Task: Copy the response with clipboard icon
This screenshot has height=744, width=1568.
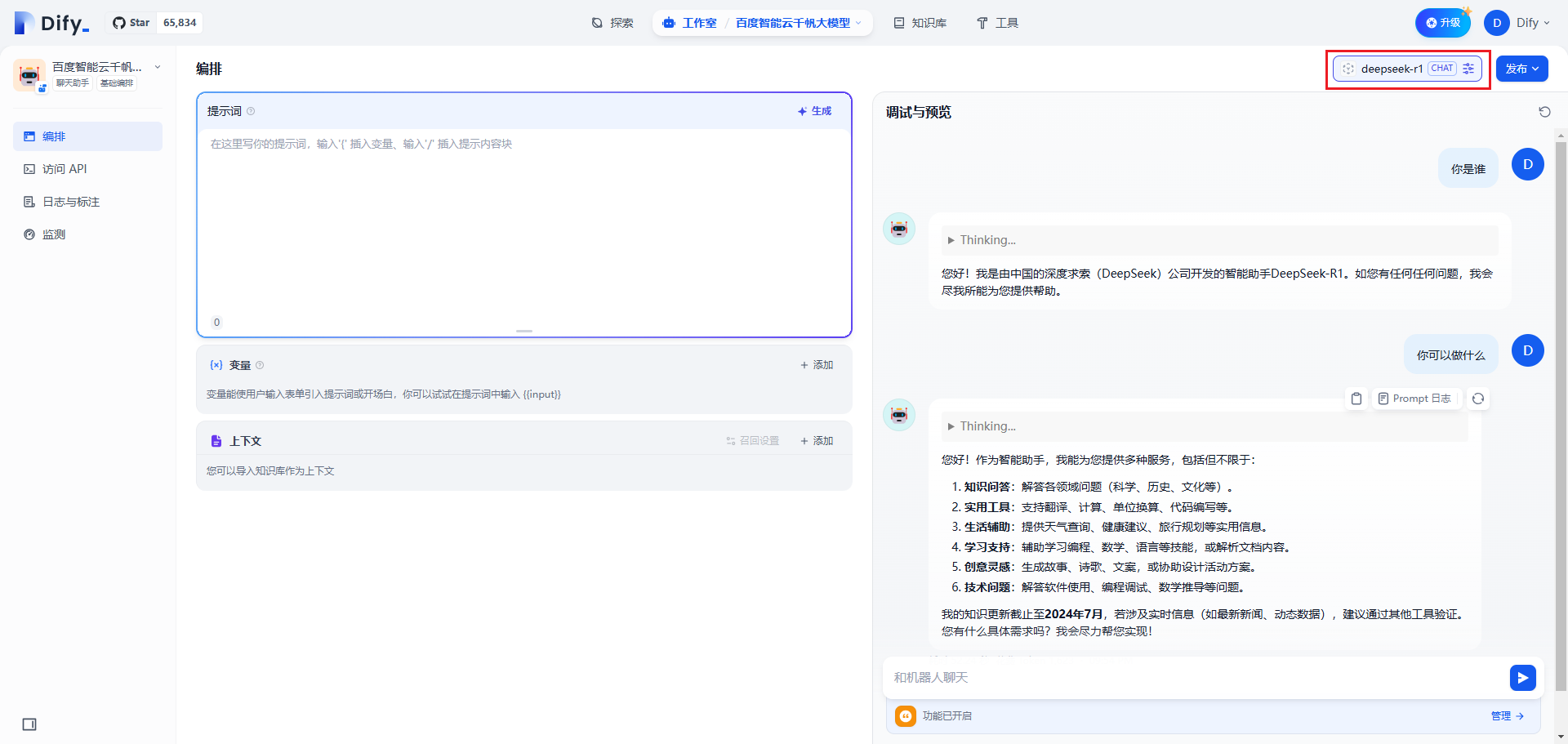Action: pos(1356,399)
